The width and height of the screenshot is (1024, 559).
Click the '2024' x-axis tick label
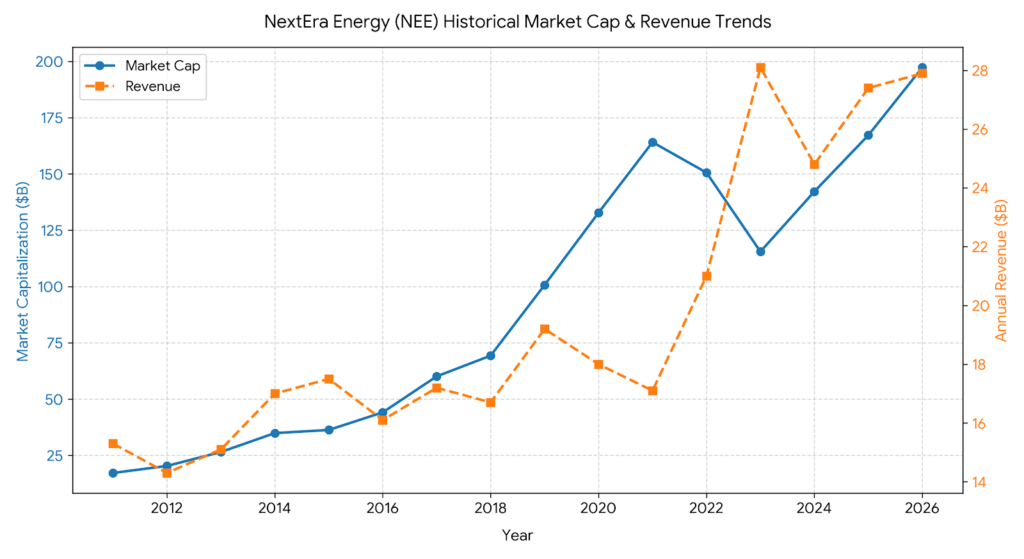click(814, 508)
